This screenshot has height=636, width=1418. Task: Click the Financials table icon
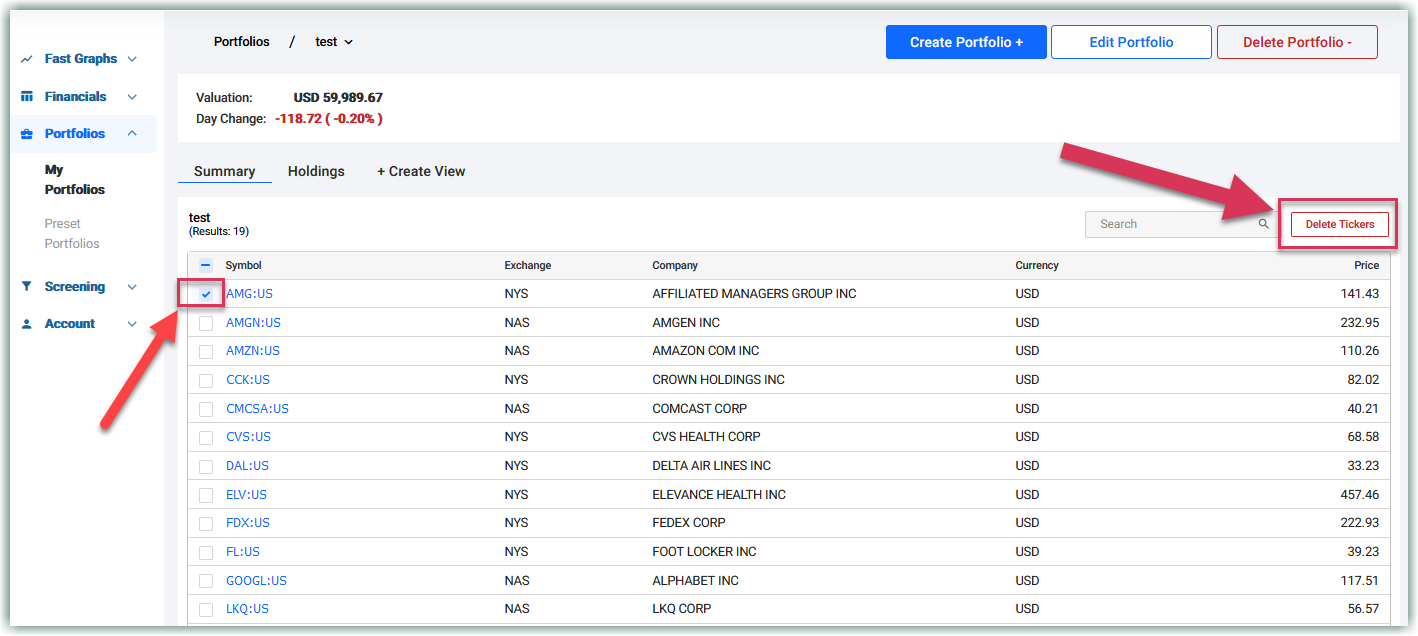(x=27, y=97)
